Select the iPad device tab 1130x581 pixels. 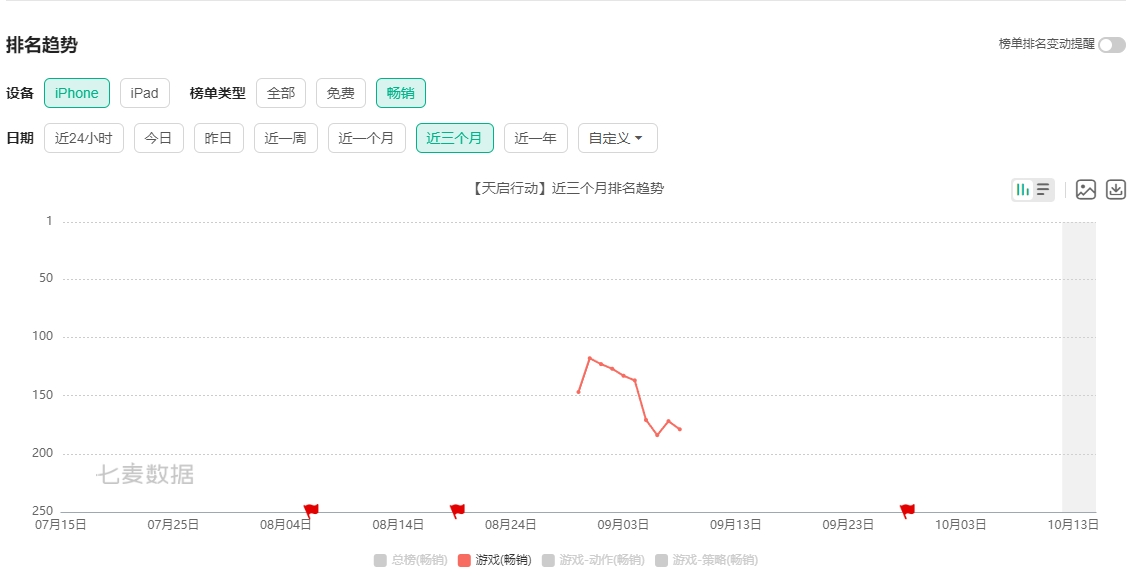coord(145,93)
